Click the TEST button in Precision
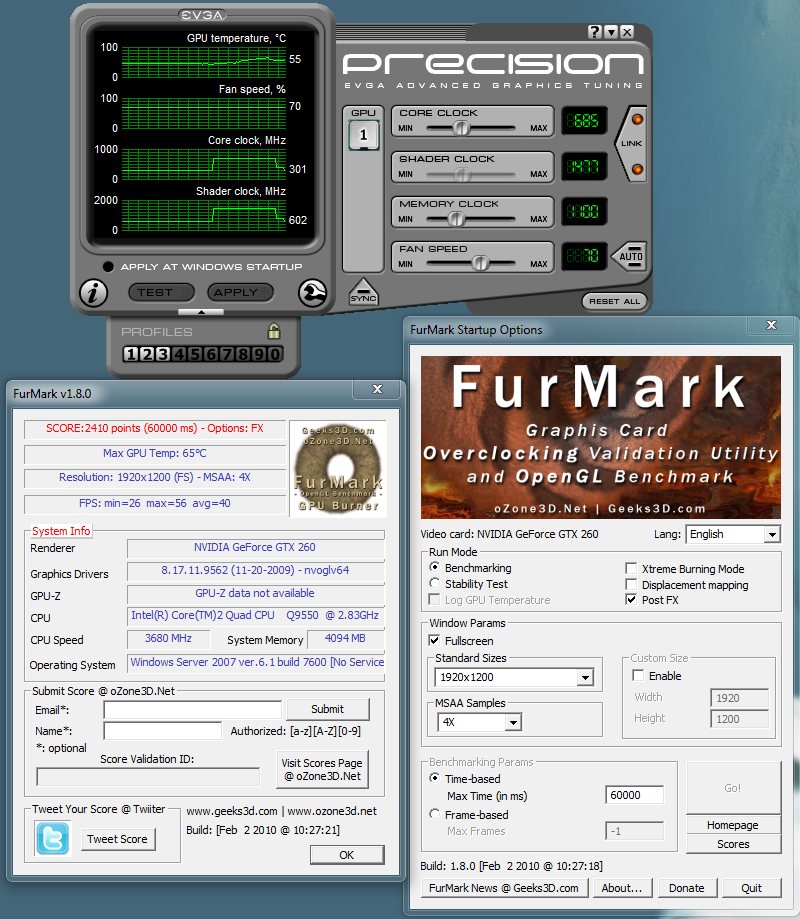Viewport: 800px width, 919px height. (162, 292)
